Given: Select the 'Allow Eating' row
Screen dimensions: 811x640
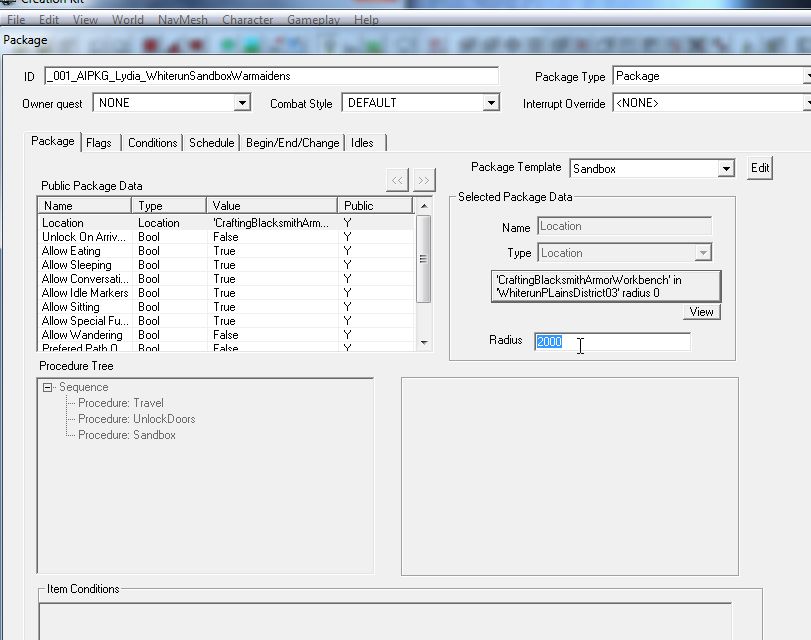Looking at the screenshot, I should click(x=227, y=251).
